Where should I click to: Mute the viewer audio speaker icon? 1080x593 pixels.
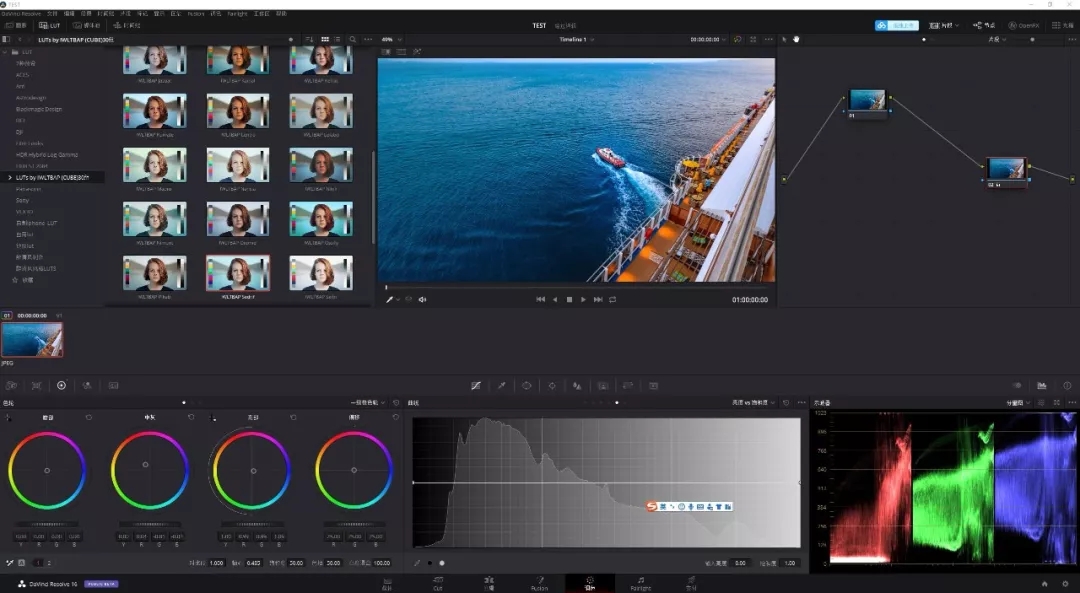[422, 300]
